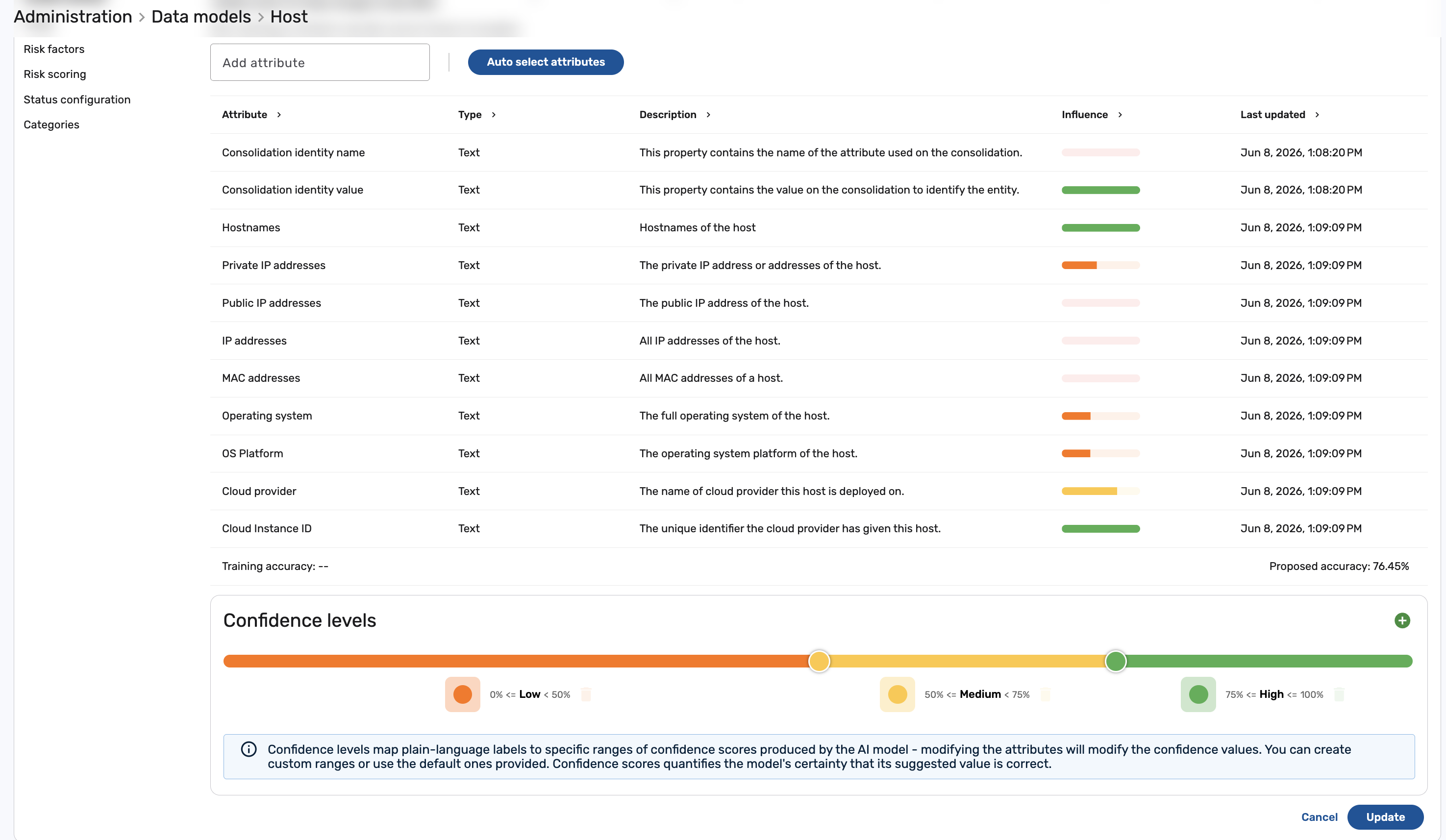
Task: Click influence bar for Hostnames
Action: [1100, 228]
